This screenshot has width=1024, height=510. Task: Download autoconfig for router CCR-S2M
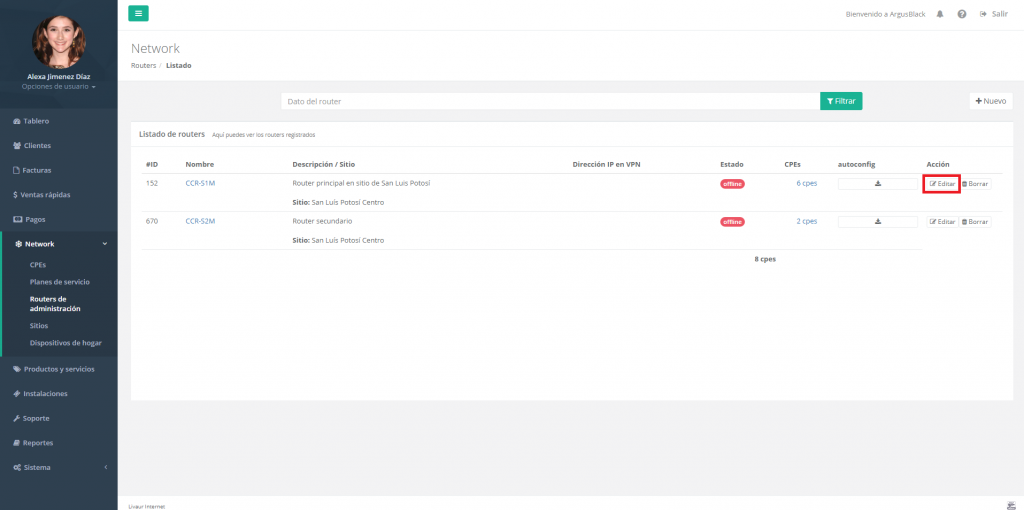point(878,222)
